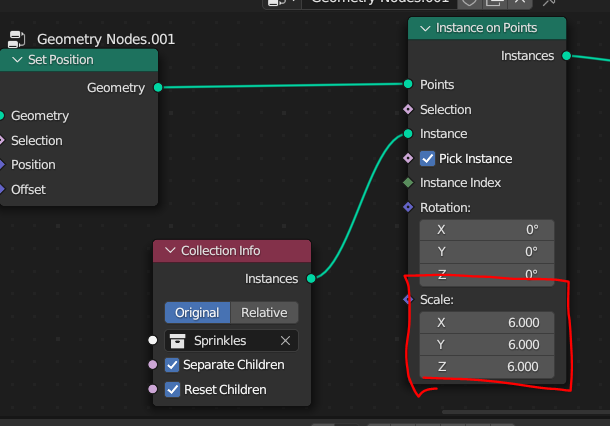Click the Instances output socket on Instance on Points
This screenshot has width=610, height=426.
(566, 56)
